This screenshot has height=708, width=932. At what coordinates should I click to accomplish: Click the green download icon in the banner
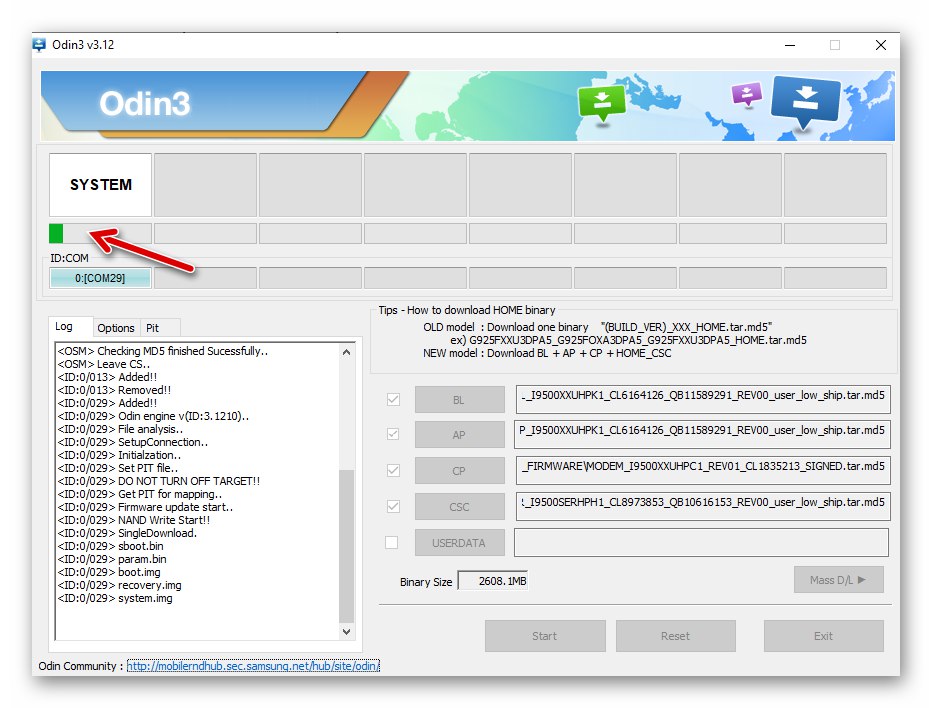coord(601,104)
